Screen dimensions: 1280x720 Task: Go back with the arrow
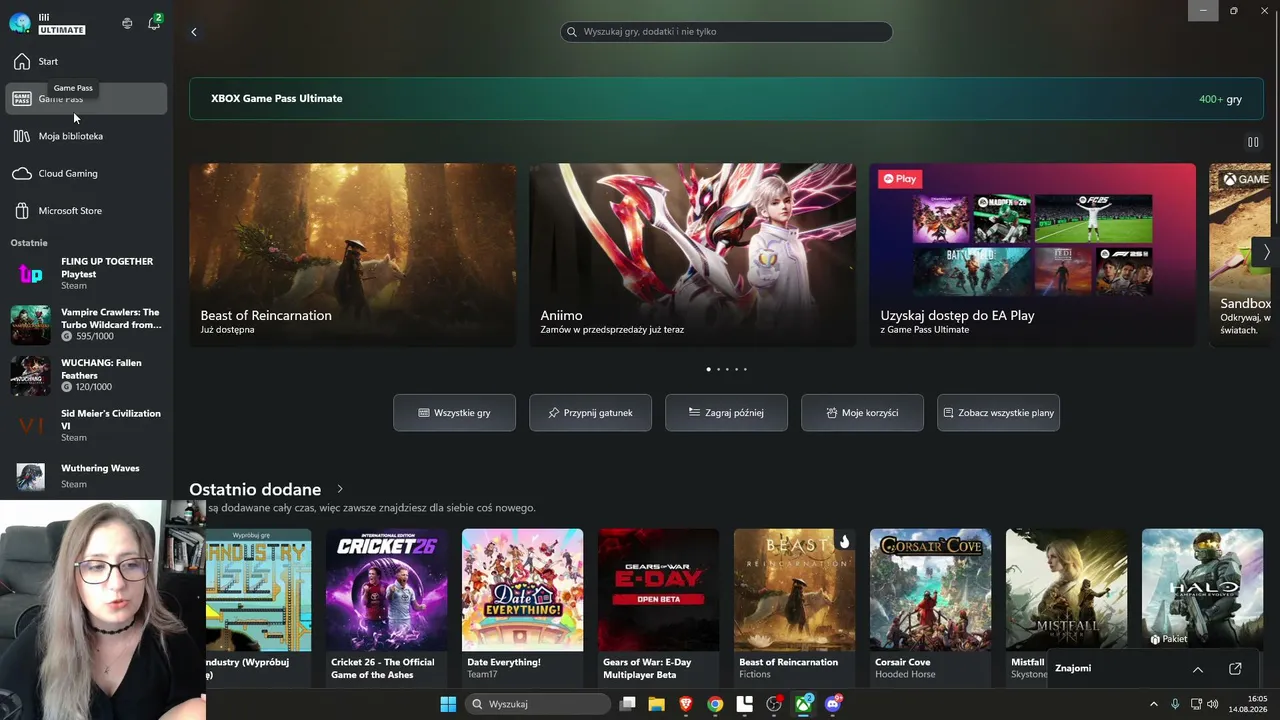tap(194, 32)
